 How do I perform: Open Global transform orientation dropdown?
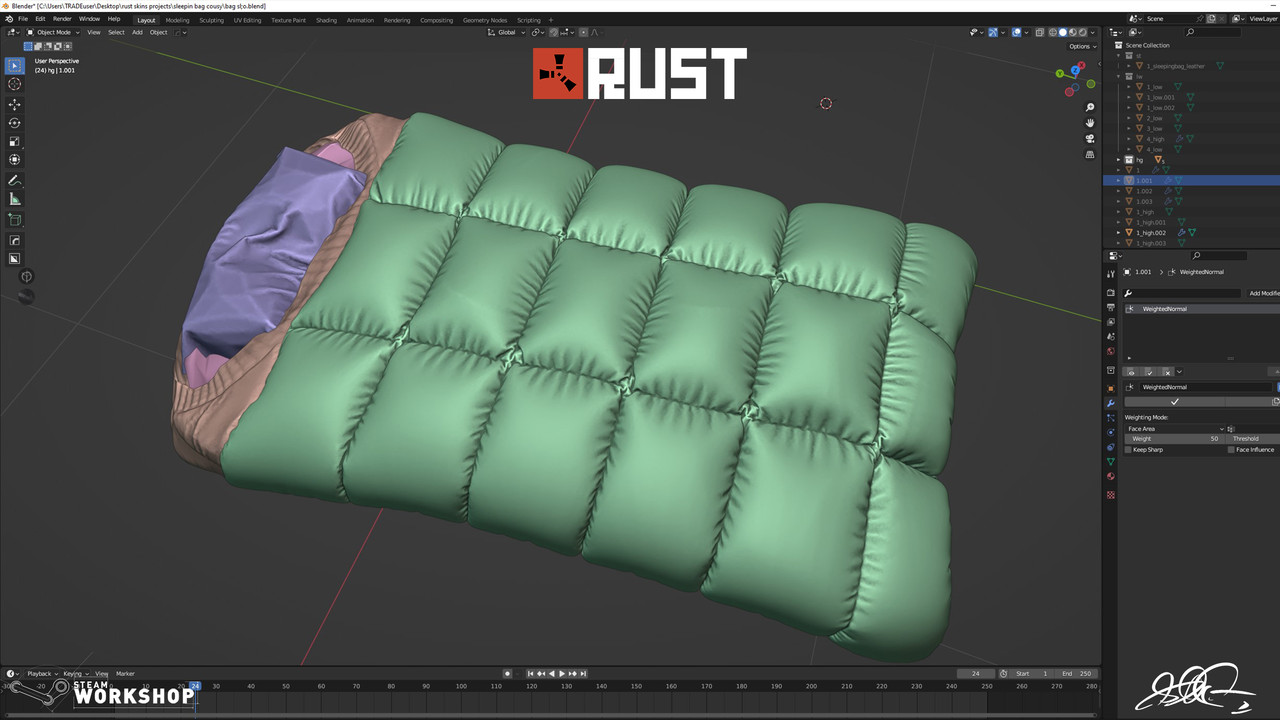507,32
